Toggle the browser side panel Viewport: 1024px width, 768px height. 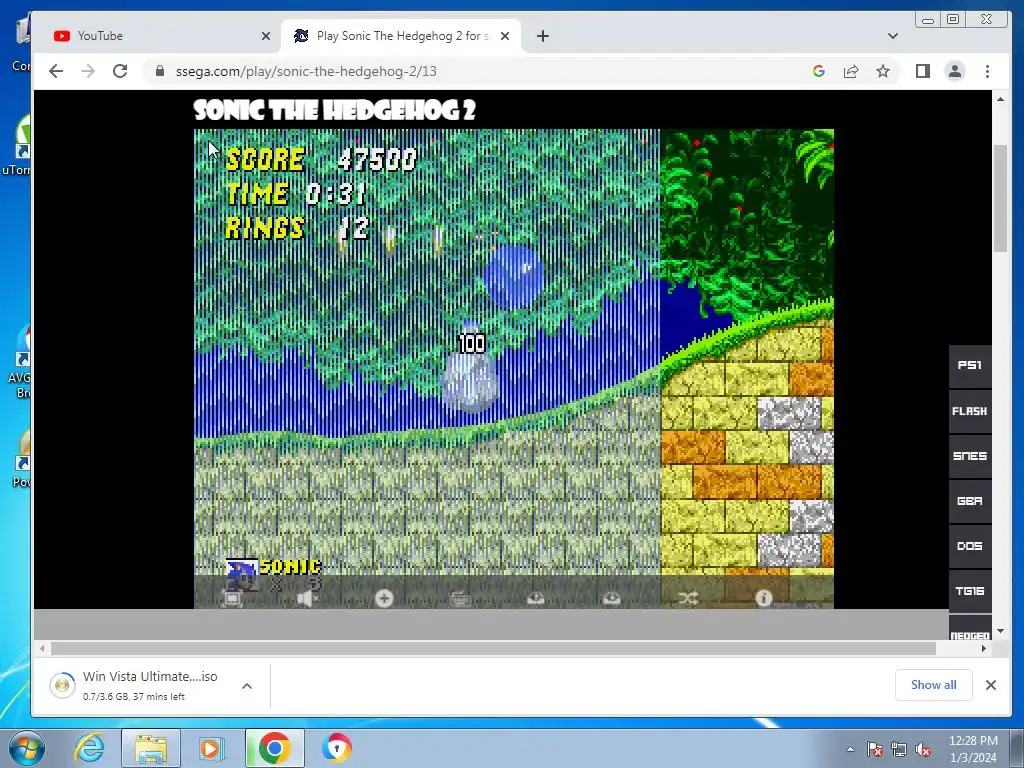coord(923,71)
